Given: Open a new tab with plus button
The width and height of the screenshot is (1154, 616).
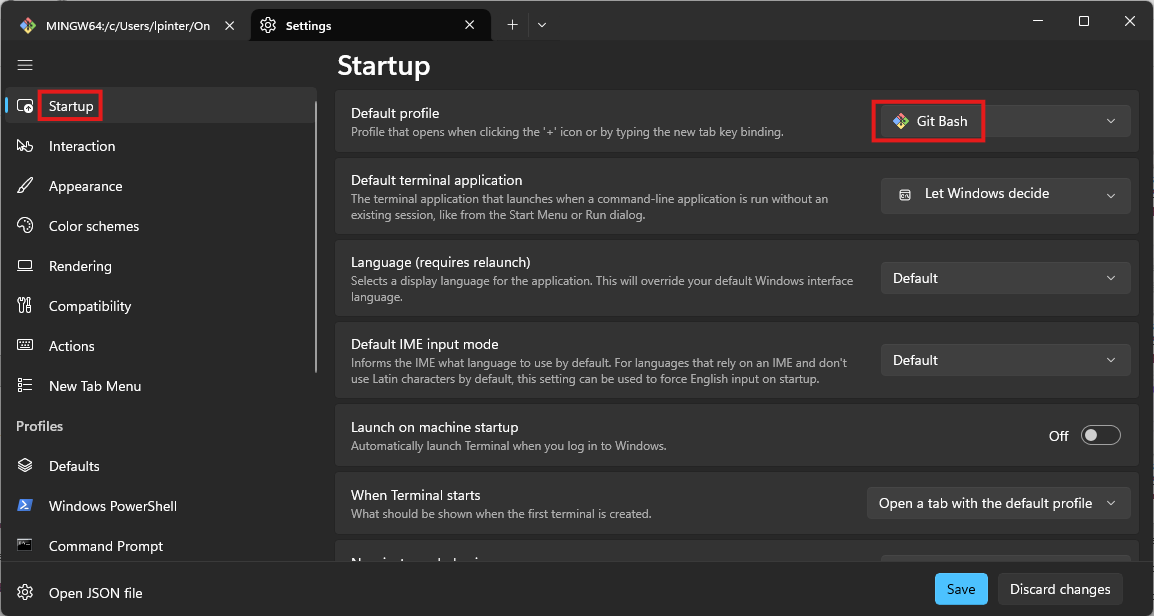Looking at the screenshot, I should point(512,25).
